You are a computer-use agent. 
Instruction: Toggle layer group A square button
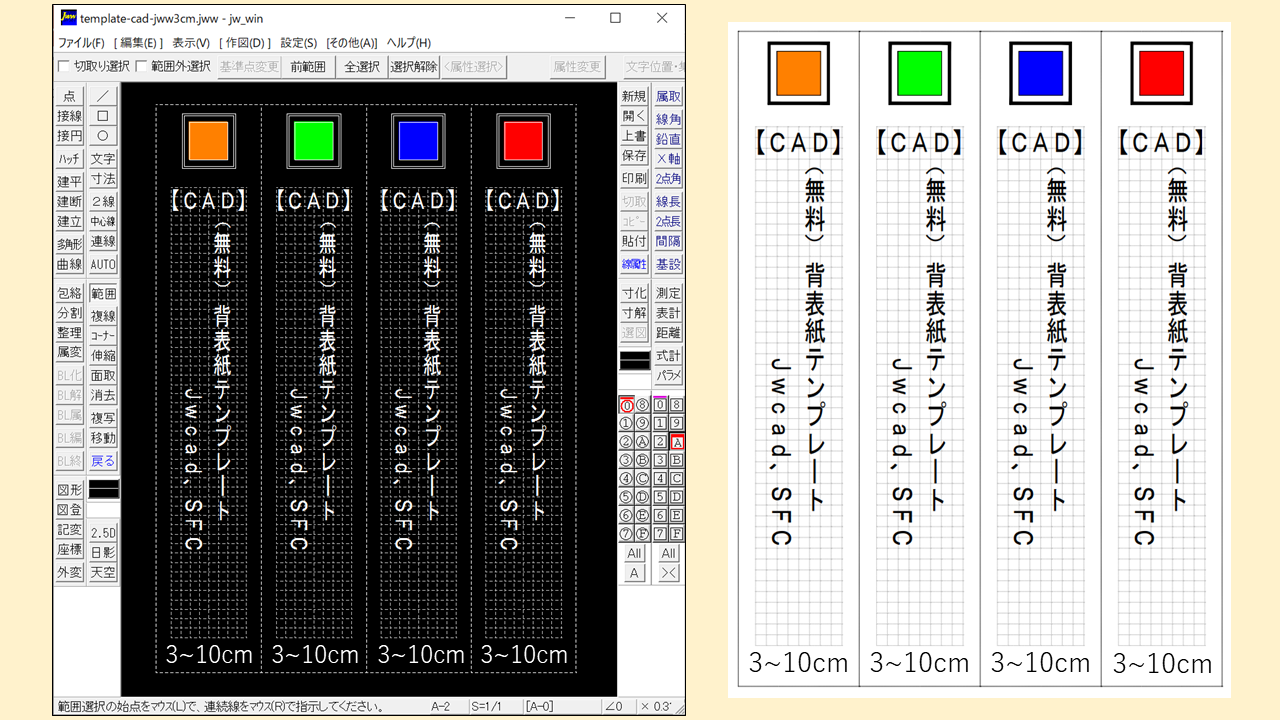click(677, 441)
